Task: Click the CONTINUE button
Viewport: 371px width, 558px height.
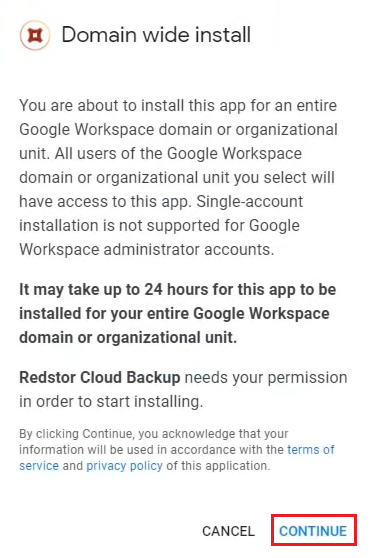Action: (313, 531)
